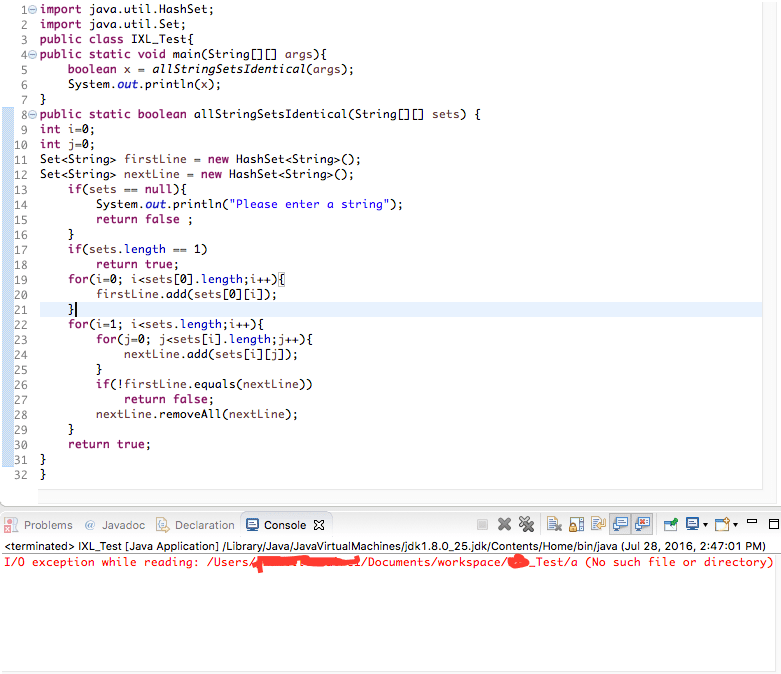This screenshot has width=781, height=674.
Task: Collapse allStringSetsIdentical method on line 8
Action: [32, 115]
